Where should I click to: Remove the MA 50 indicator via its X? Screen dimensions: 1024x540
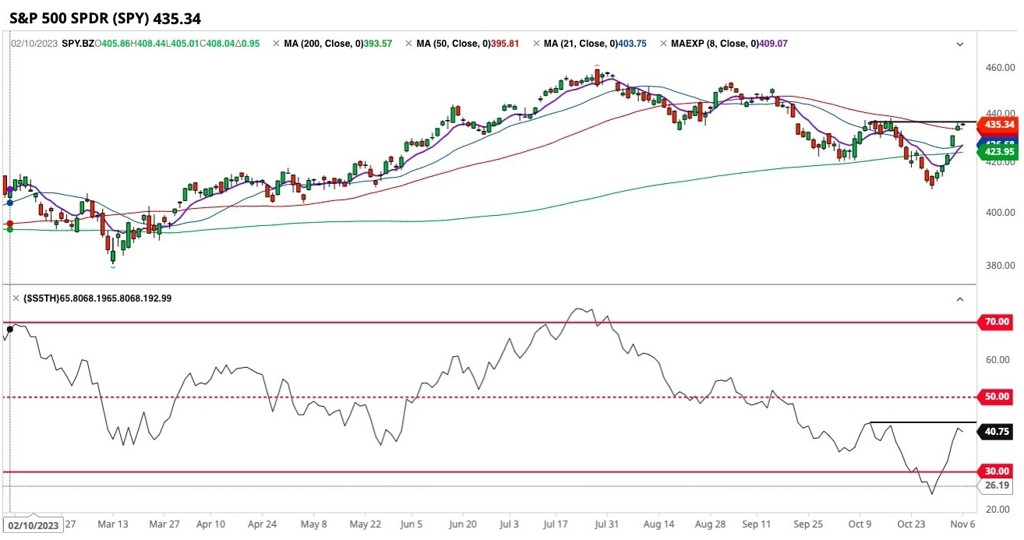(409, 44)
